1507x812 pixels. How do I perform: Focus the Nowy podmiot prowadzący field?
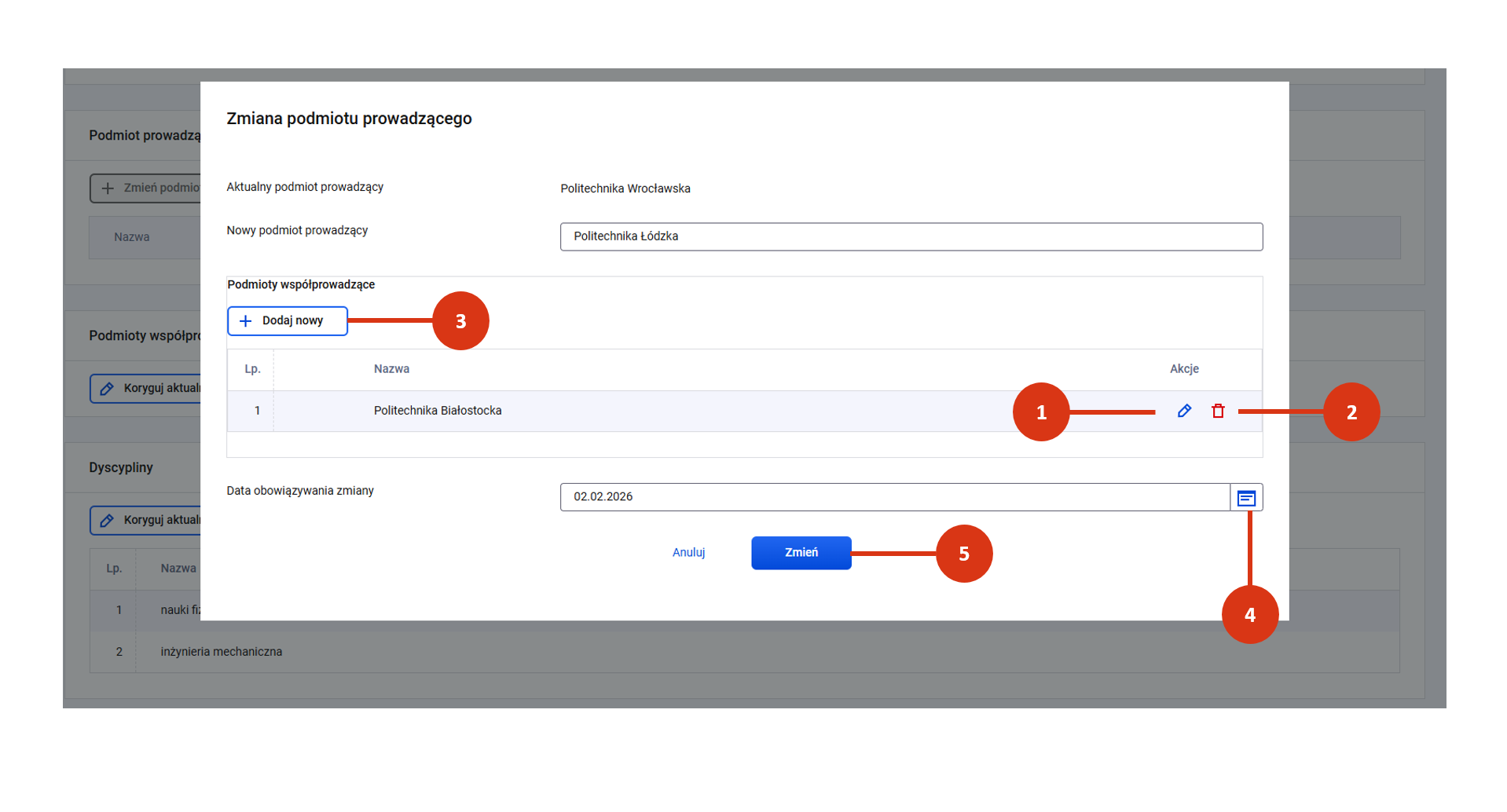(x=910, y=236)
